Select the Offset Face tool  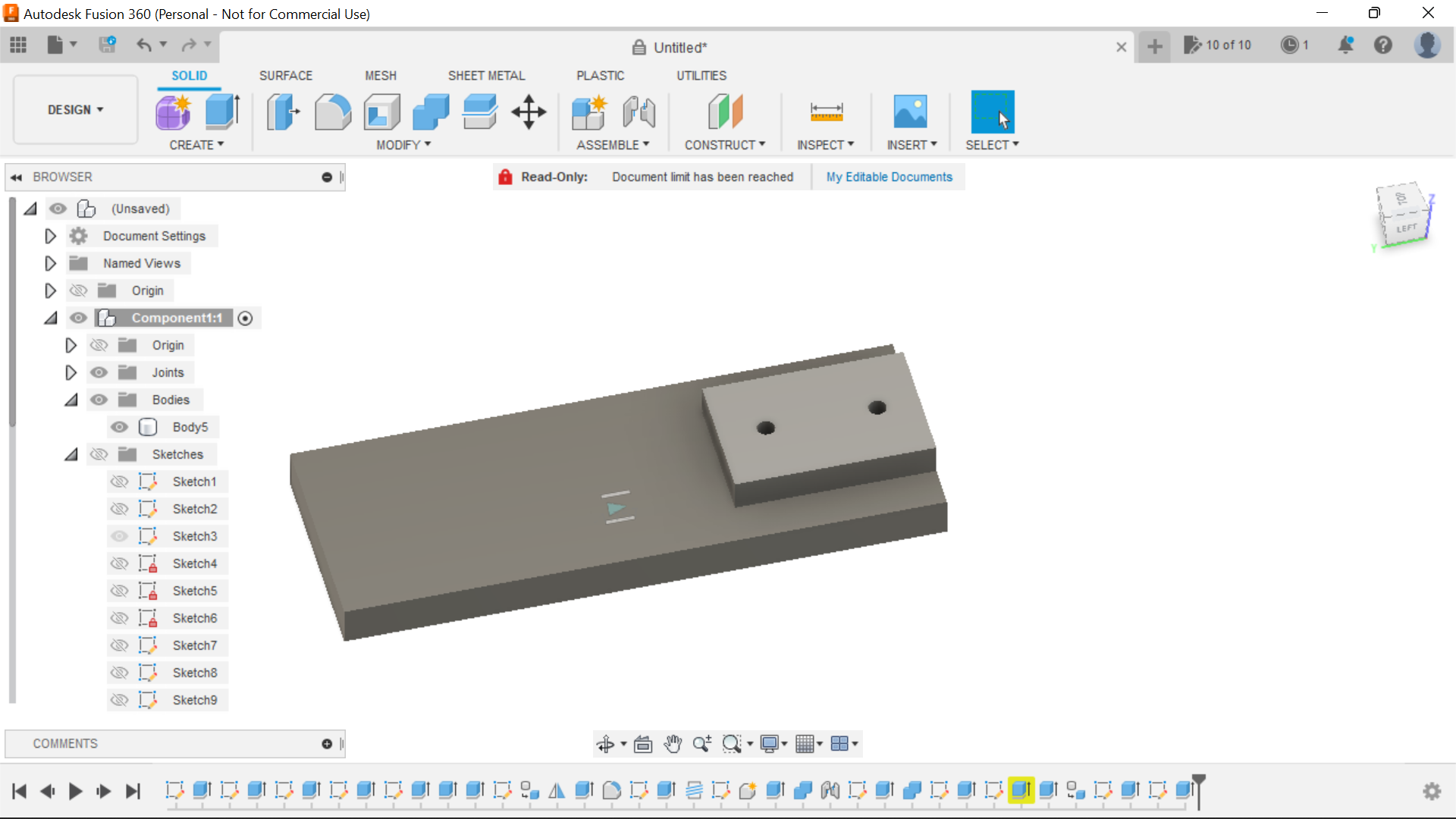click(x=480, y=112)
